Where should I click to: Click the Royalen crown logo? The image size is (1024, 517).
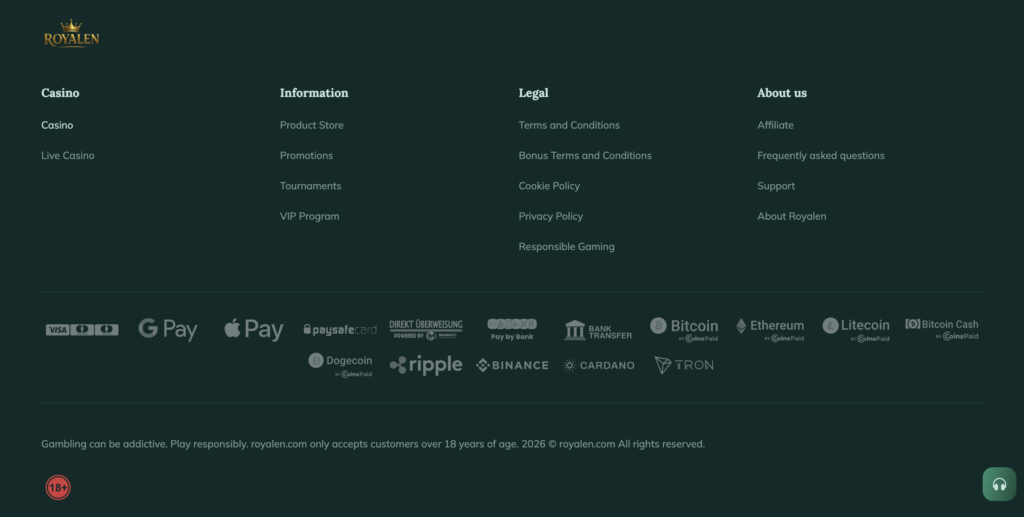71,33
